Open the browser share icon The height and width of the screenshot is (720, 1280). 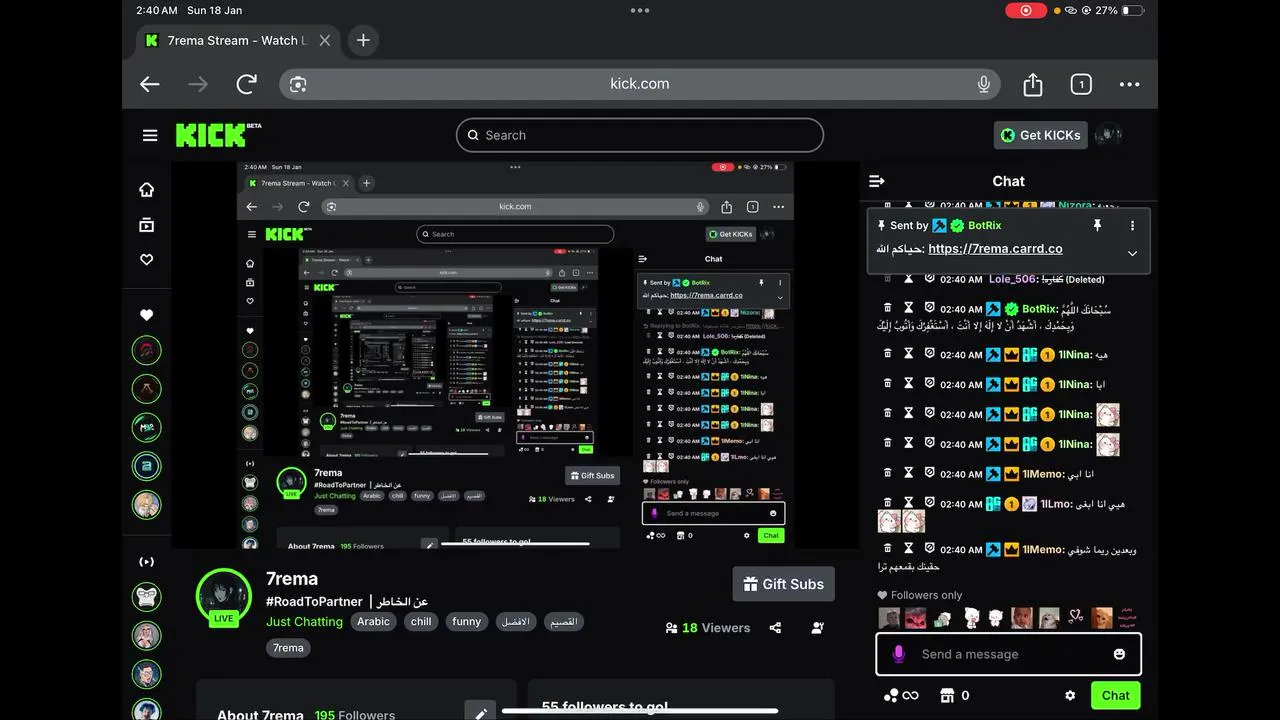click(1033, 84)
